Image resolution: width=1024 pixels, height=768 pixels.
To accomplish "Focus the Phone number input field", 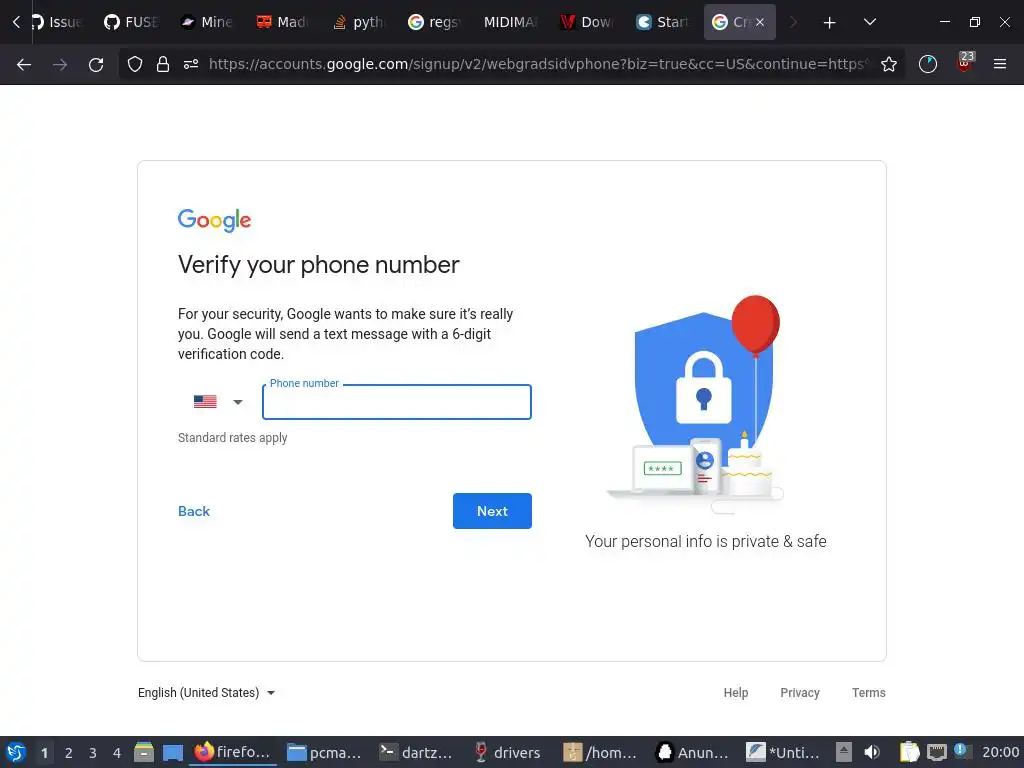I will coord(396,402).
